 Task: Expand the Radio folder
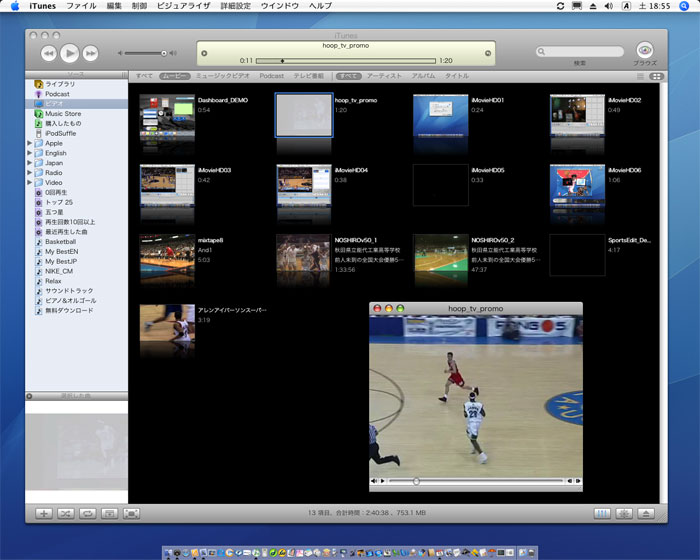[x=29, y=172]
